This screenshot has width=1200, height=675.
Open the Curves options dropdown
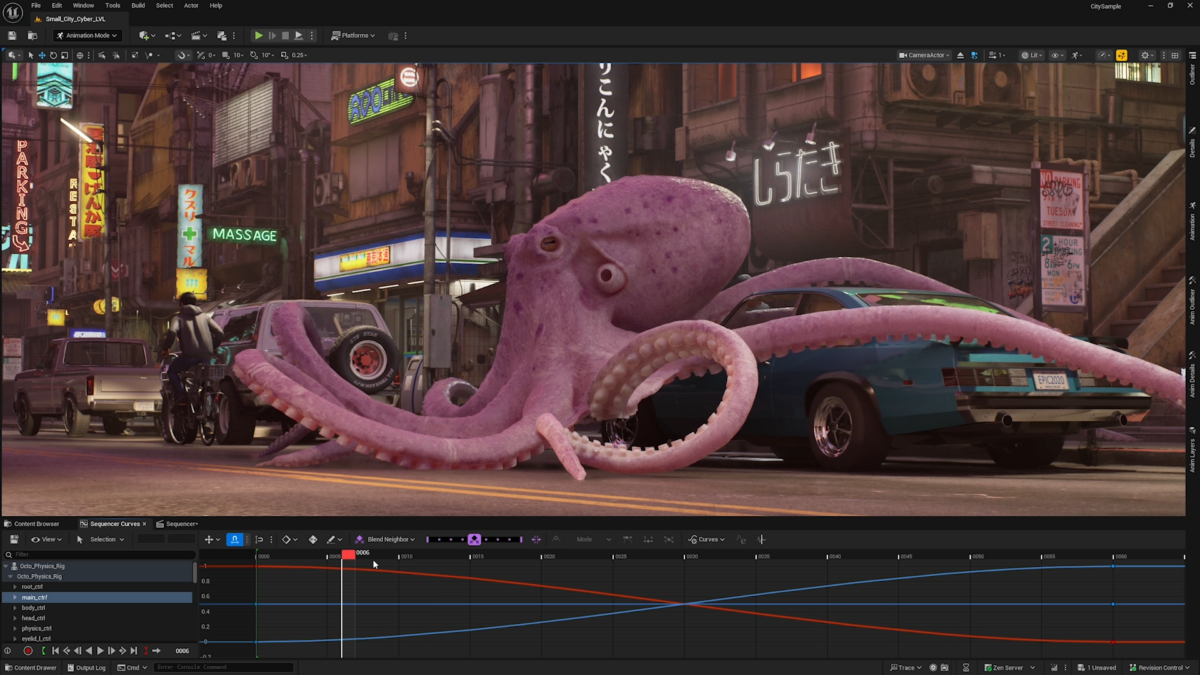[x=707, y=540]
